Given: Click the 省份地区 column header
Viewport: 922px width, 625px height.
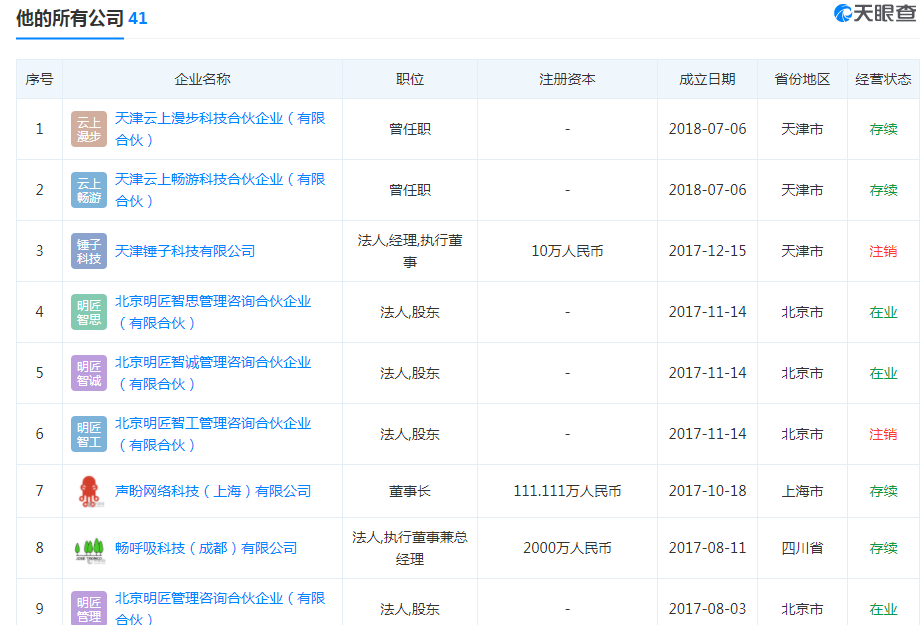Looking at the screenshot, I should coord(802,79).
